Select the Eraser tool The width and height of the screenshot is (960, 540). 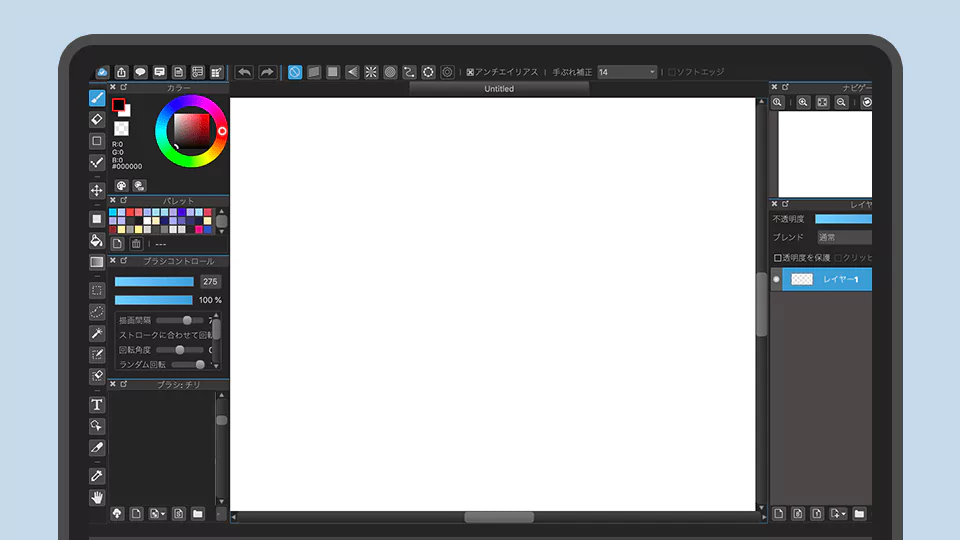97,119
